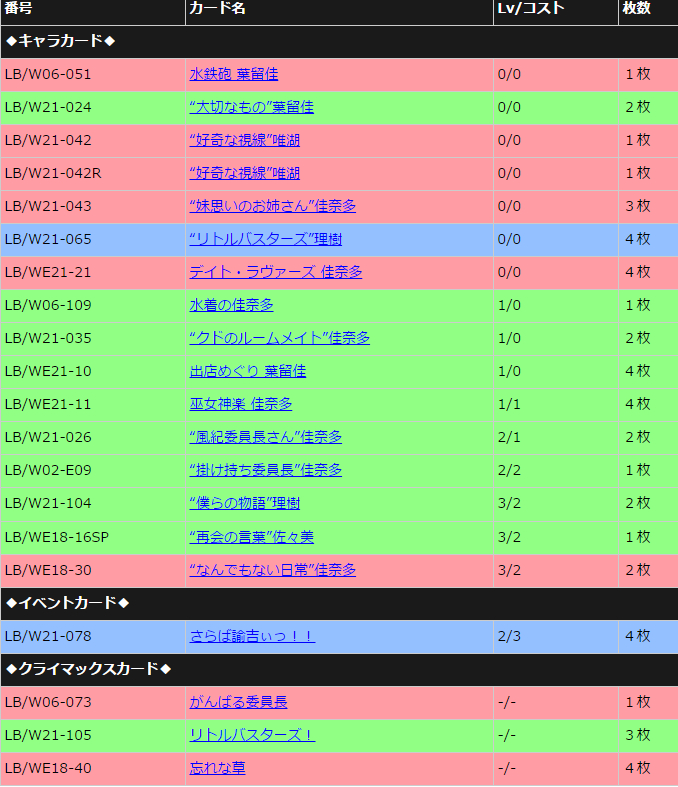Viewport: 678px width, 787px height.
Task: Select card number LB/WE21-10
Action: click(x=48, y=372)
